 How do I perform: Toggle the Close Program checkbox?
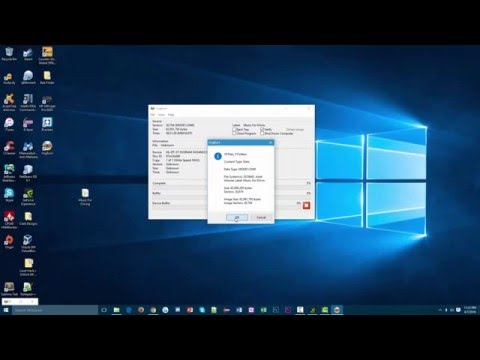pyautogui.click(x=234, y=133)
